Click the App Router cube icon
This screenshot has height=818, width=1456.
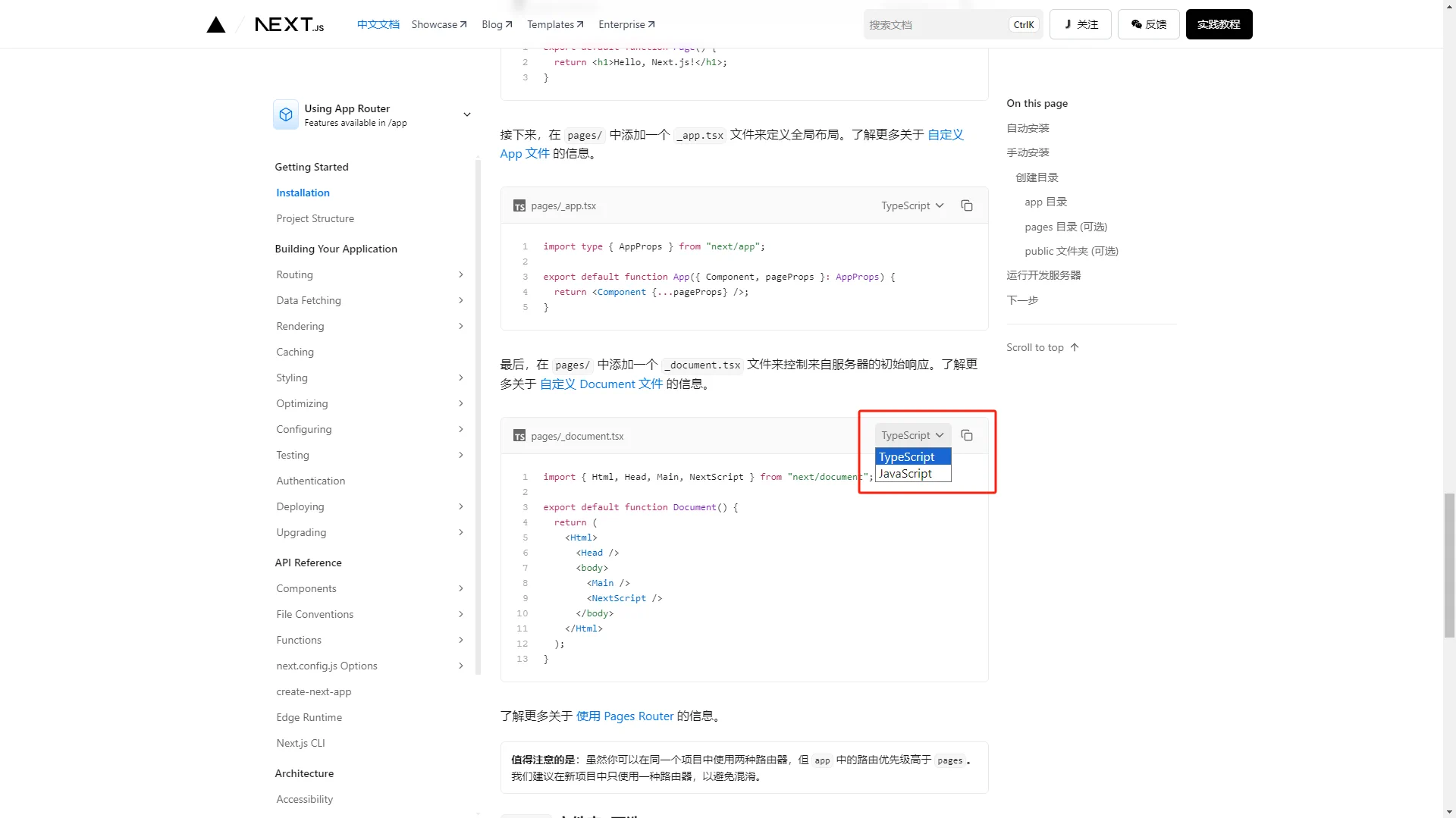pos(286,114)
